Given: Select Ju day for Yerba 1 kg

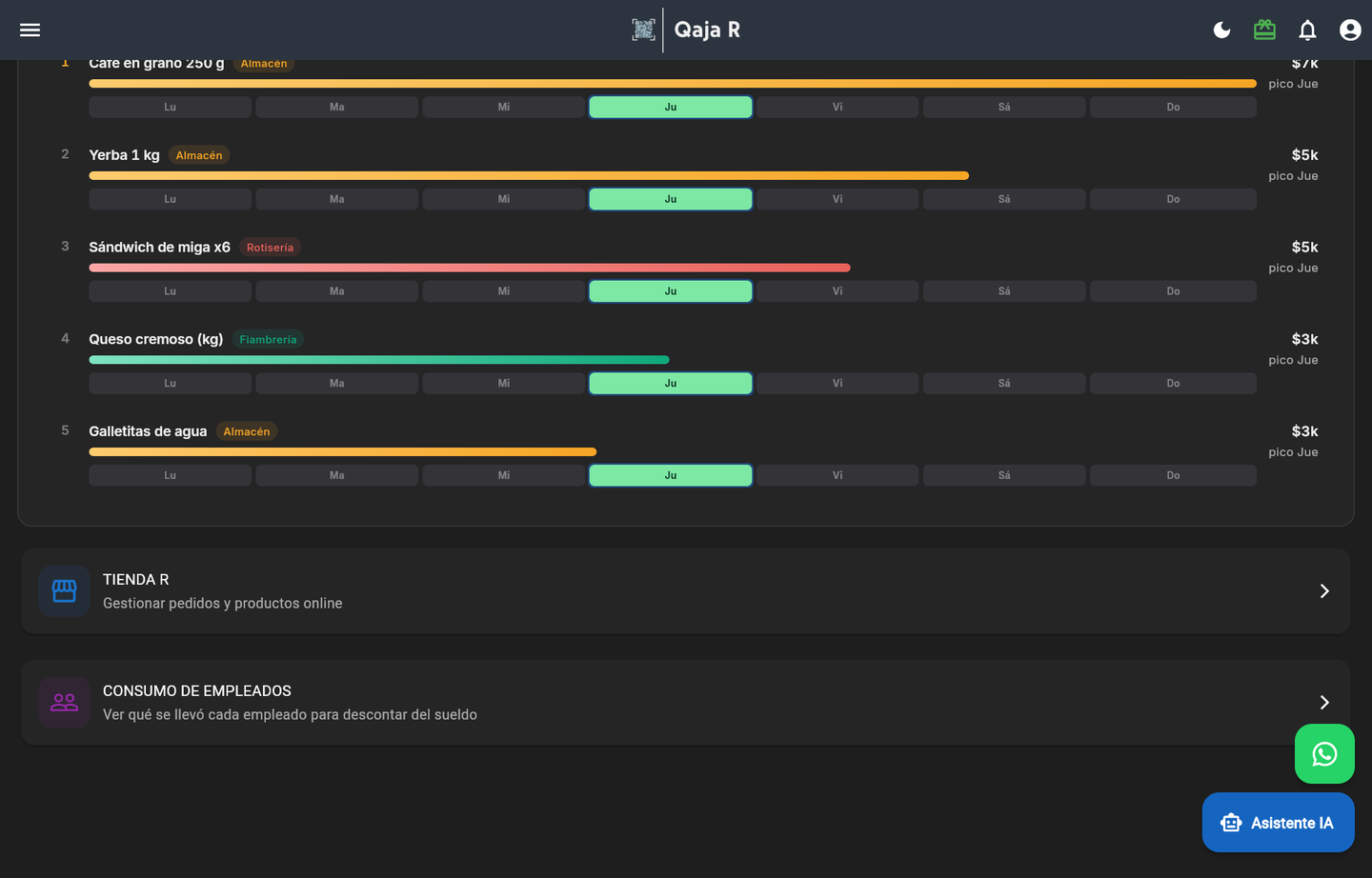Looking at the screenshot, I should pos(671,199).
